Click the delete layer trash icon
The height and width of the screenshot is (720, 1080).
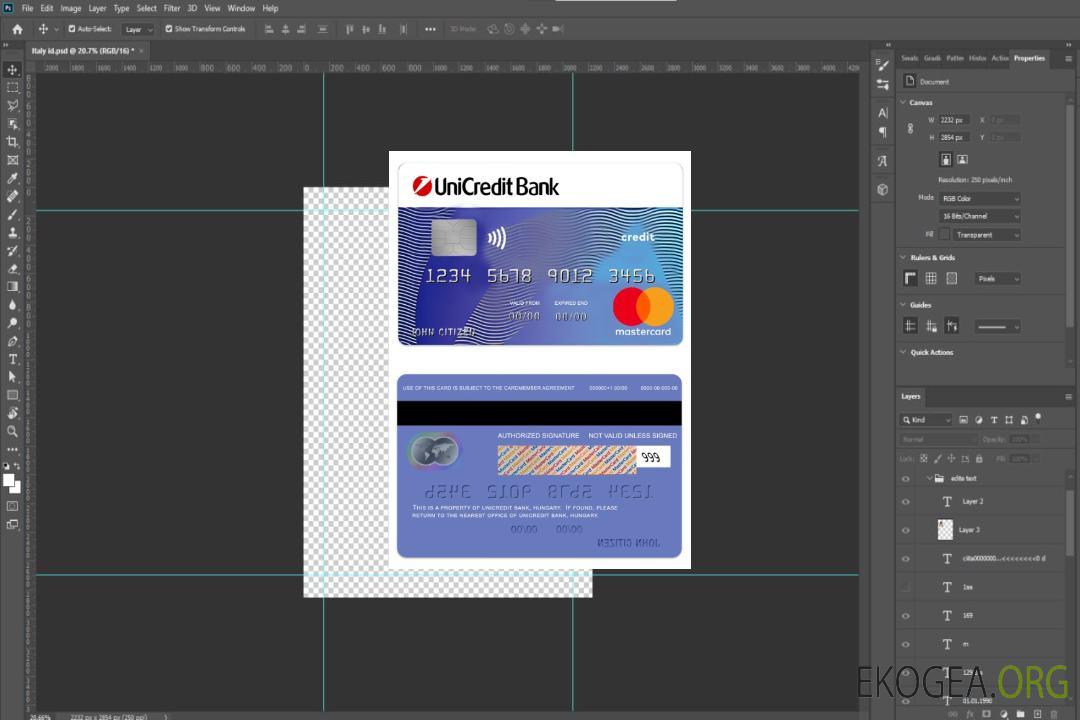1055,714
